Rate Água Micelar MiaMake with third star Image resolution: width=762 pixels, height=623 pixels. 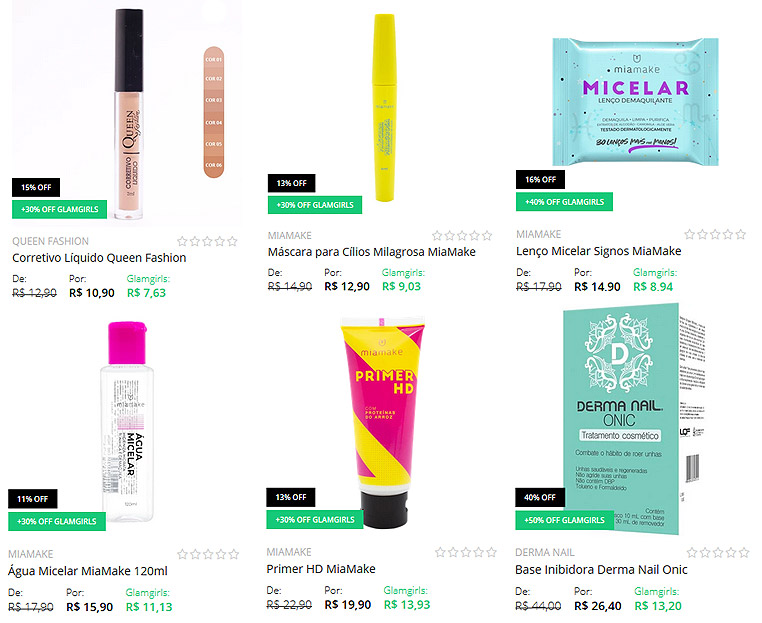click(208, 554)
